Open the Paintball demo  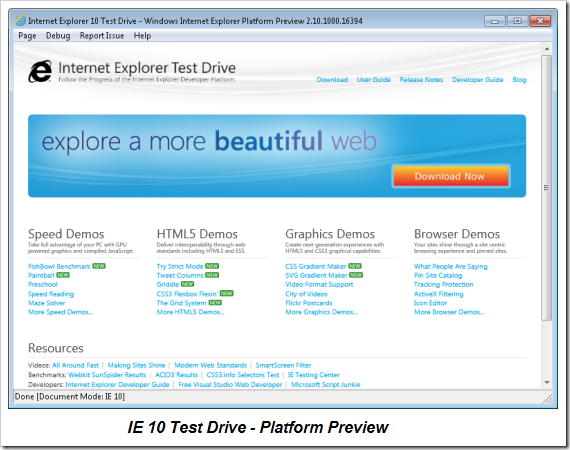tap(41, 275)
